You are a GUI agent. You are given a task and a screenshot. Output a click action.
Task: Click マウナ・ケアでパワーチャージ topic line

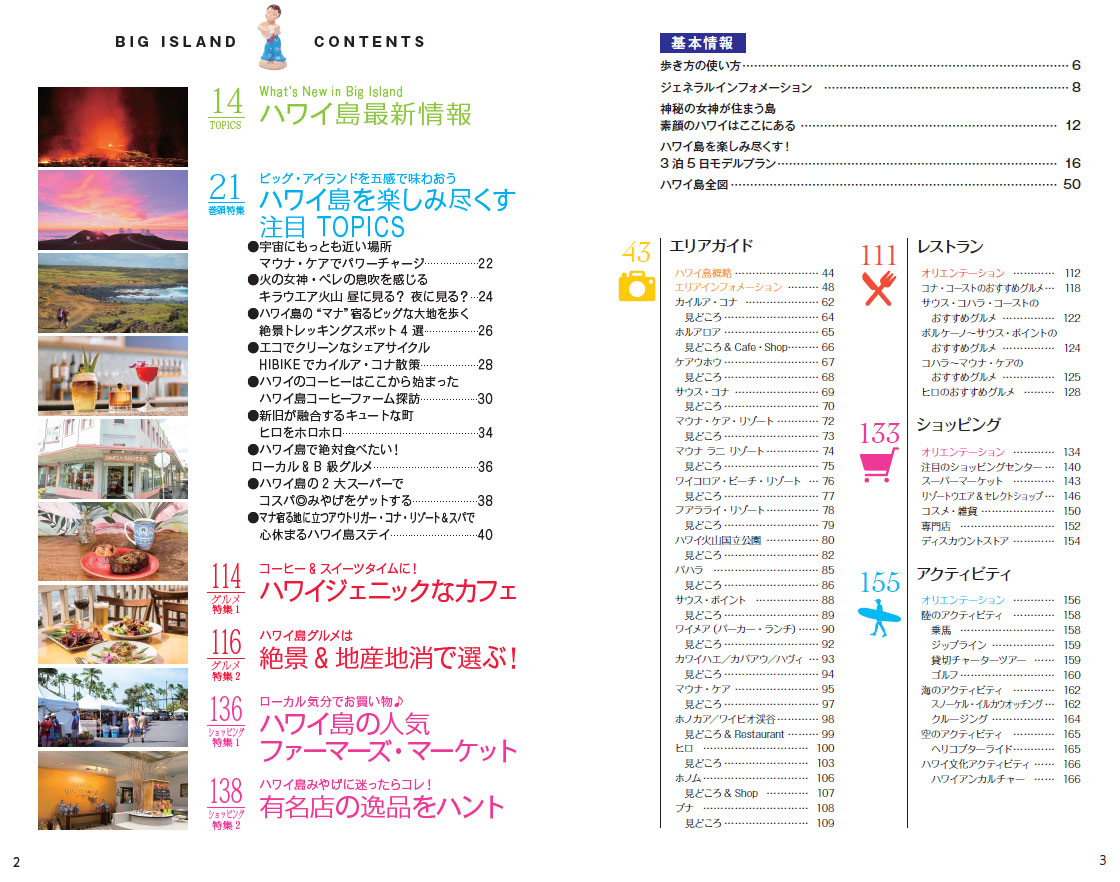click(376, 264)
